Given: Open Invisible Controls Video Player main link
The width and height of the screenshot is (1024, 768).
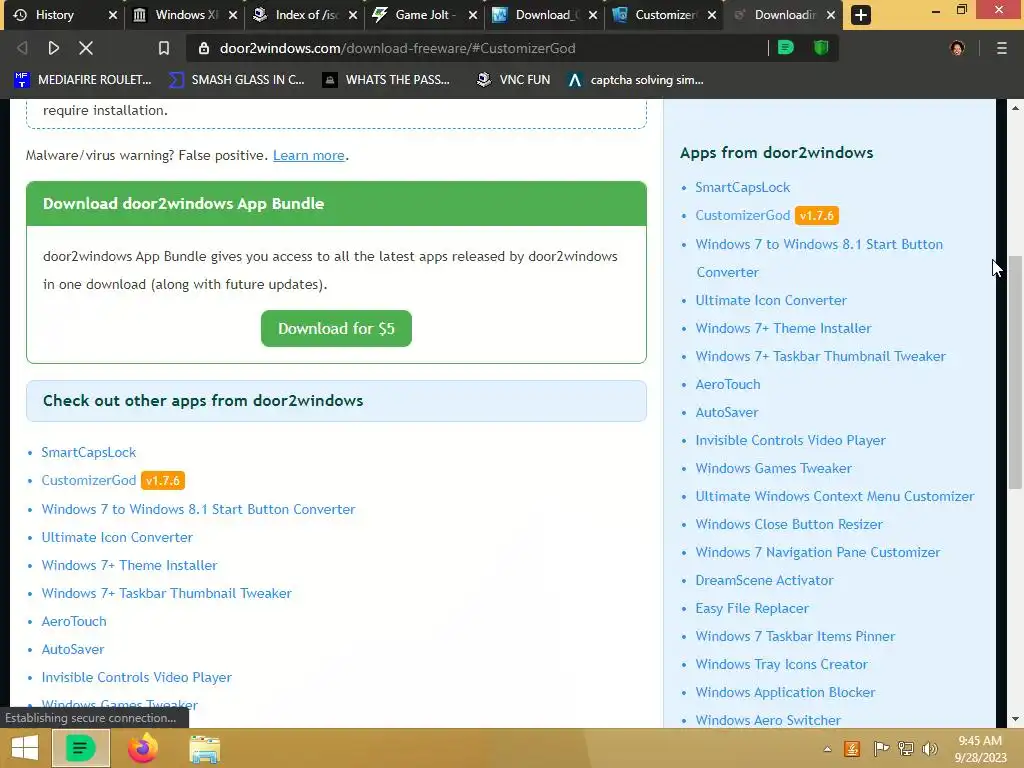Looking at the screenshot, I should tap(136, 677).
